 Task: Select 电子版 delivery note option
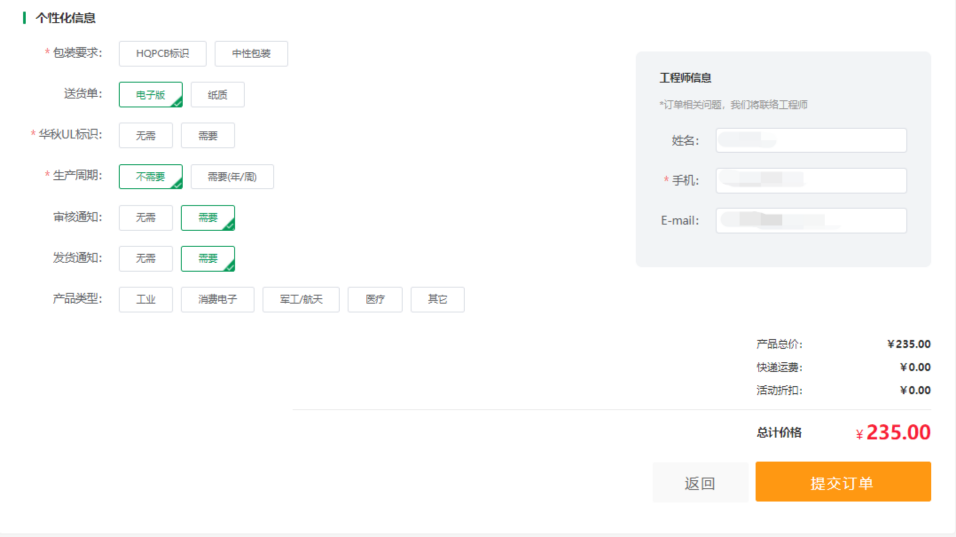[x=150, y=95]
